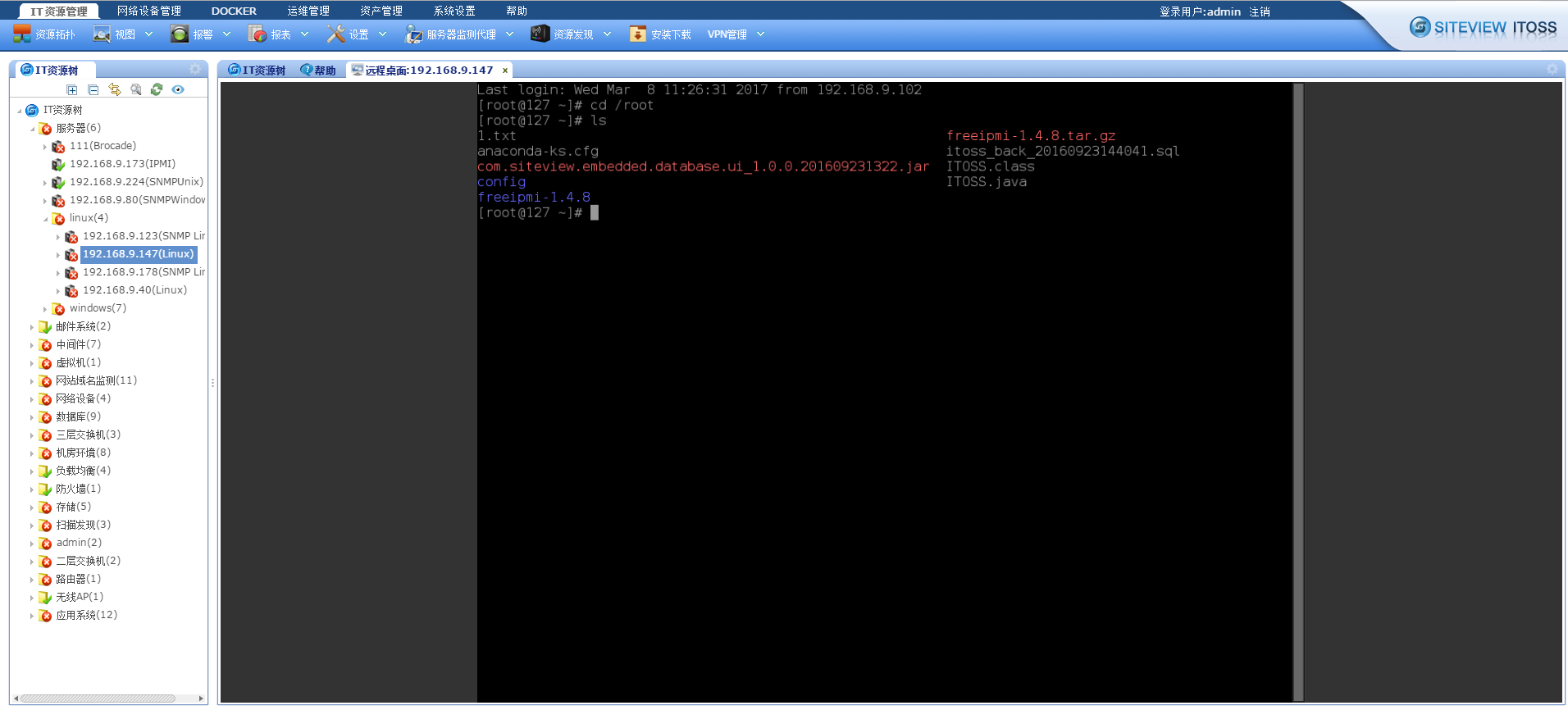Open 资源拓扑 topology from the toolbar

(44, 34)
